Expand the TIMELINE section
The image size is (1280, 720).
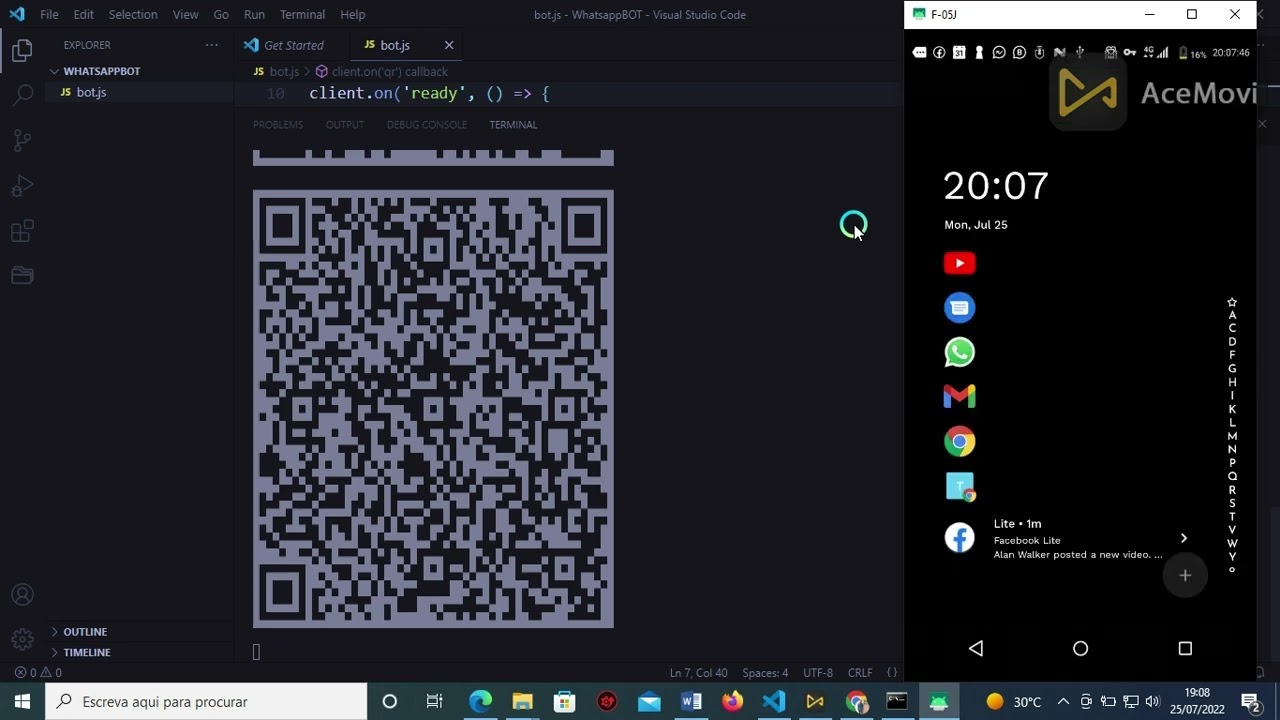point(87,652)
